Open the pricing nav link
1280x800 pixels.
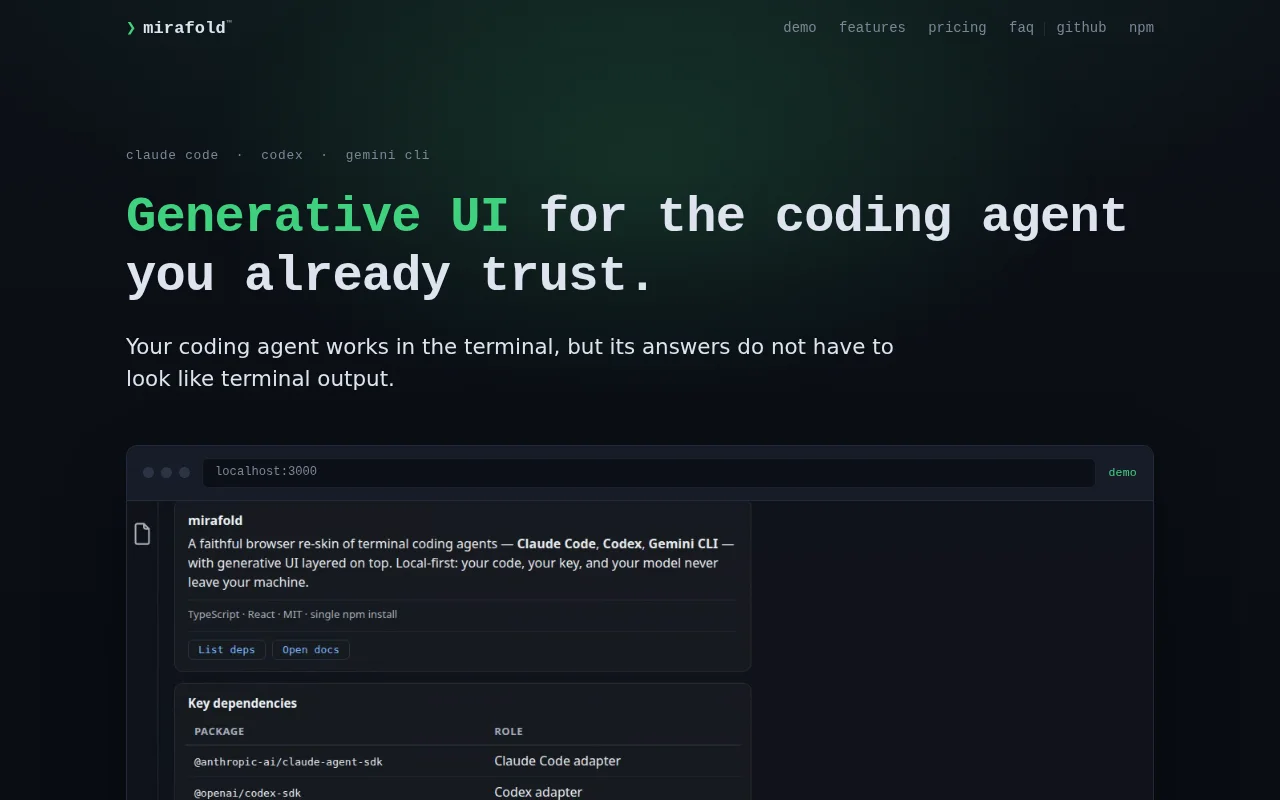[957, 28]
